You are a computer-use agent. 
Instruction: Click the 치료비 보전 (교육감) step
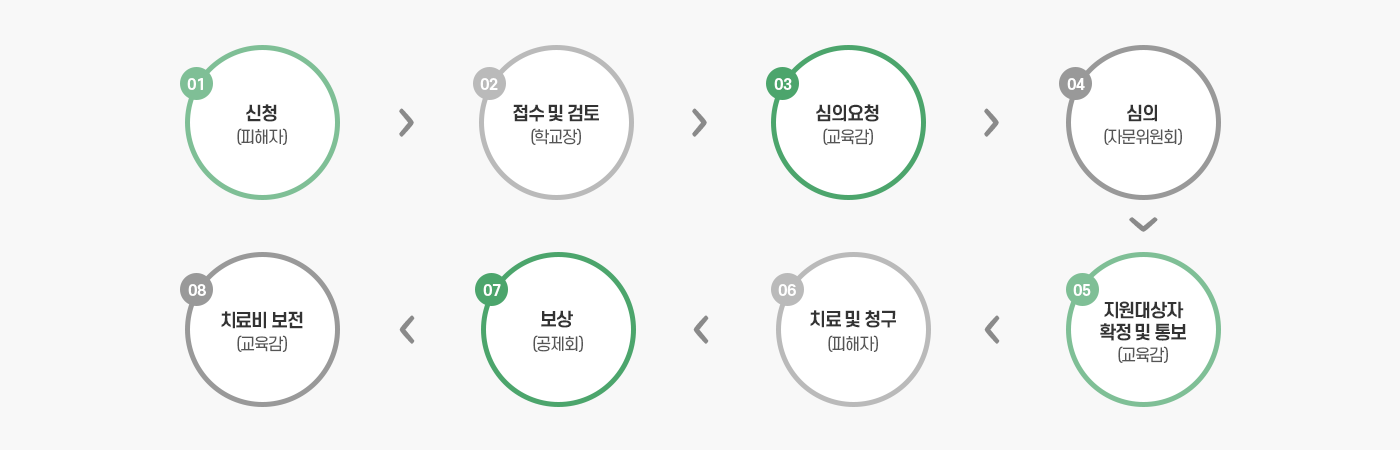(x=262, y=329)
